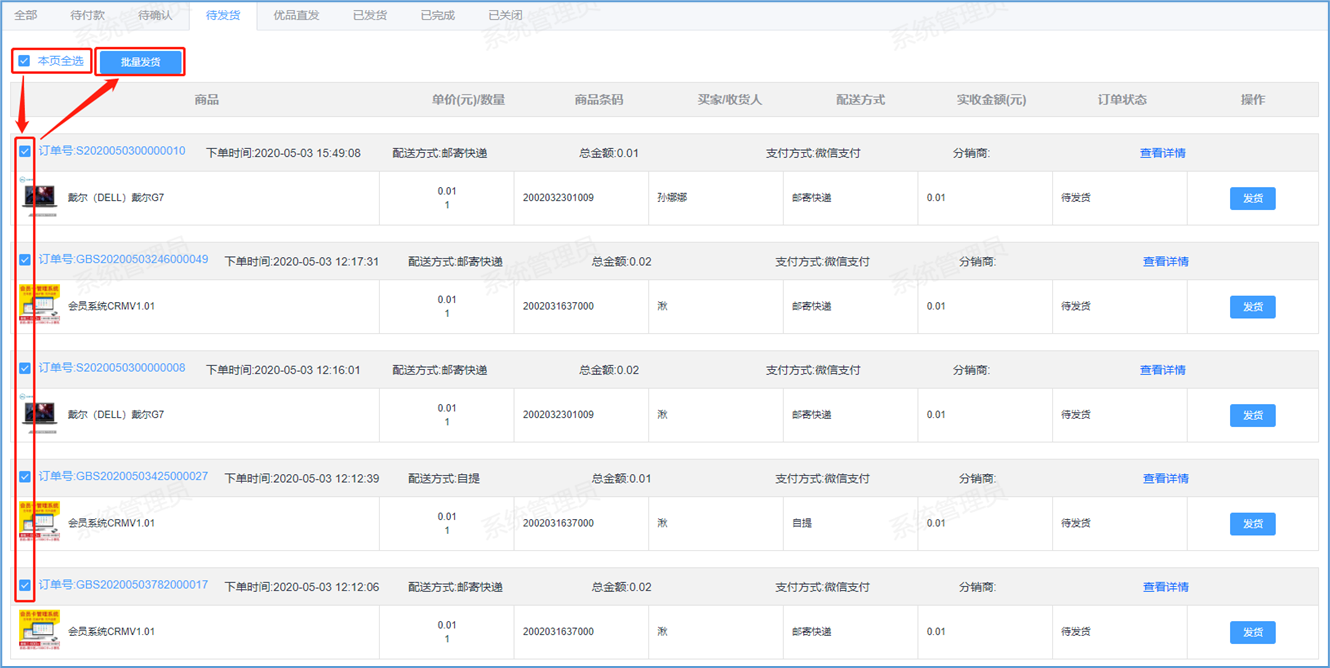Open the 已发货 tab
Viewport: 1330px width, 668px height.
(370, 15)
